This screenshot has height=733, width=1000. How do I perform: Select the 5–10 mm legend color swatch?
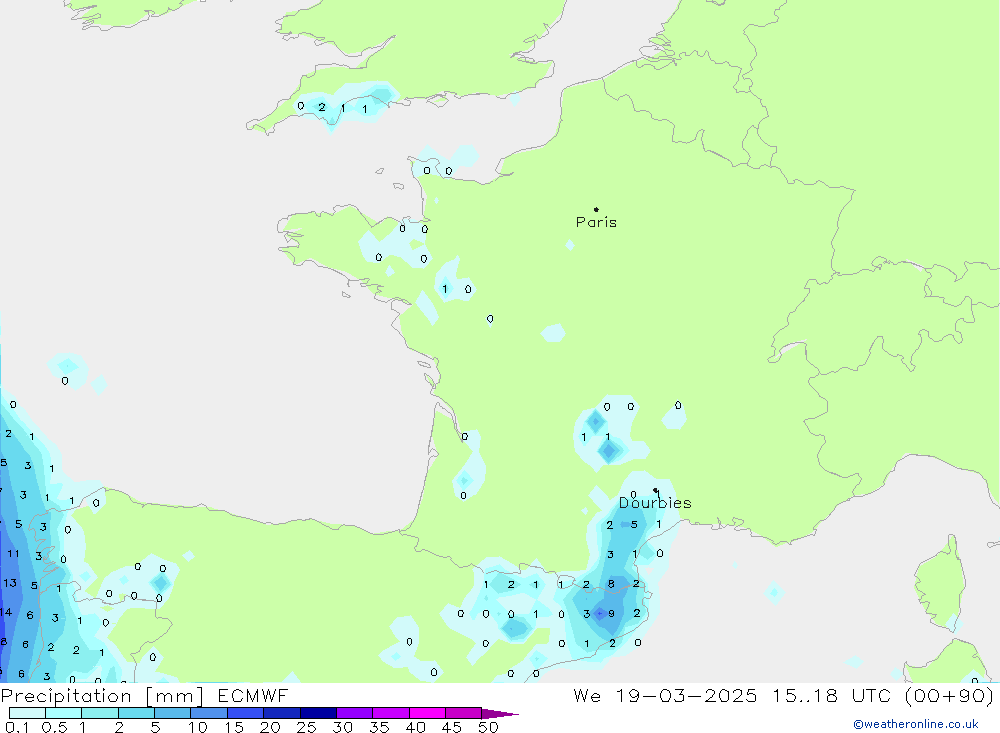[x=173, y=713]
